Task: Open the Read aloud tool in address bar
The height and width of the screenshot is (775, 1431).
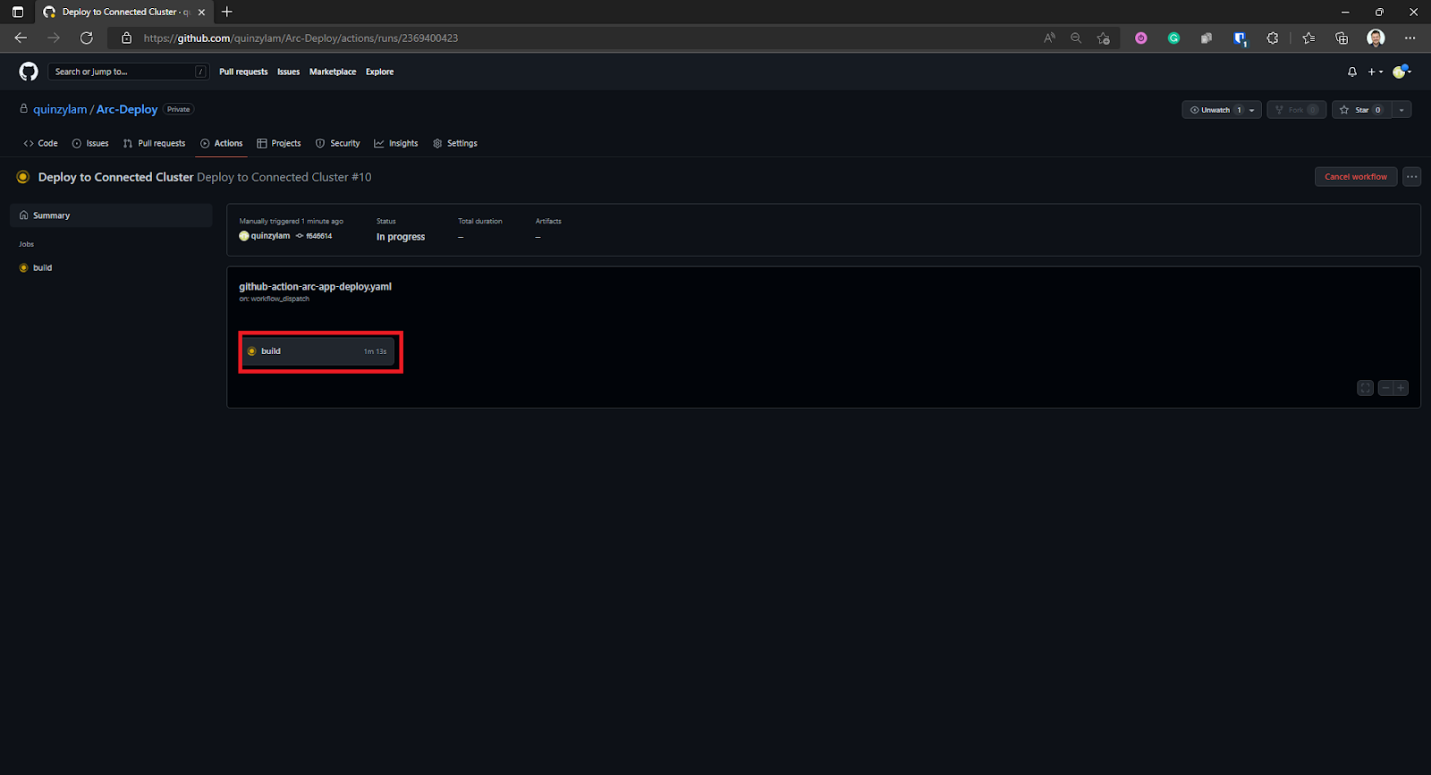Action: [x=1049, y=38]
